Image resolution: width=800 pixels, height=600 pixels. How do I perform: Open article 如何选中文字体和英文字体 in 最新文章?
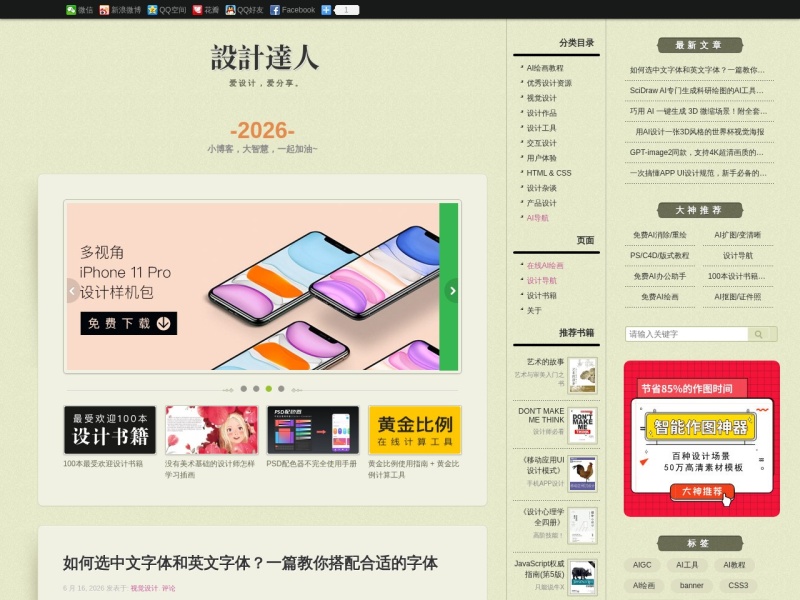(697, 70)
